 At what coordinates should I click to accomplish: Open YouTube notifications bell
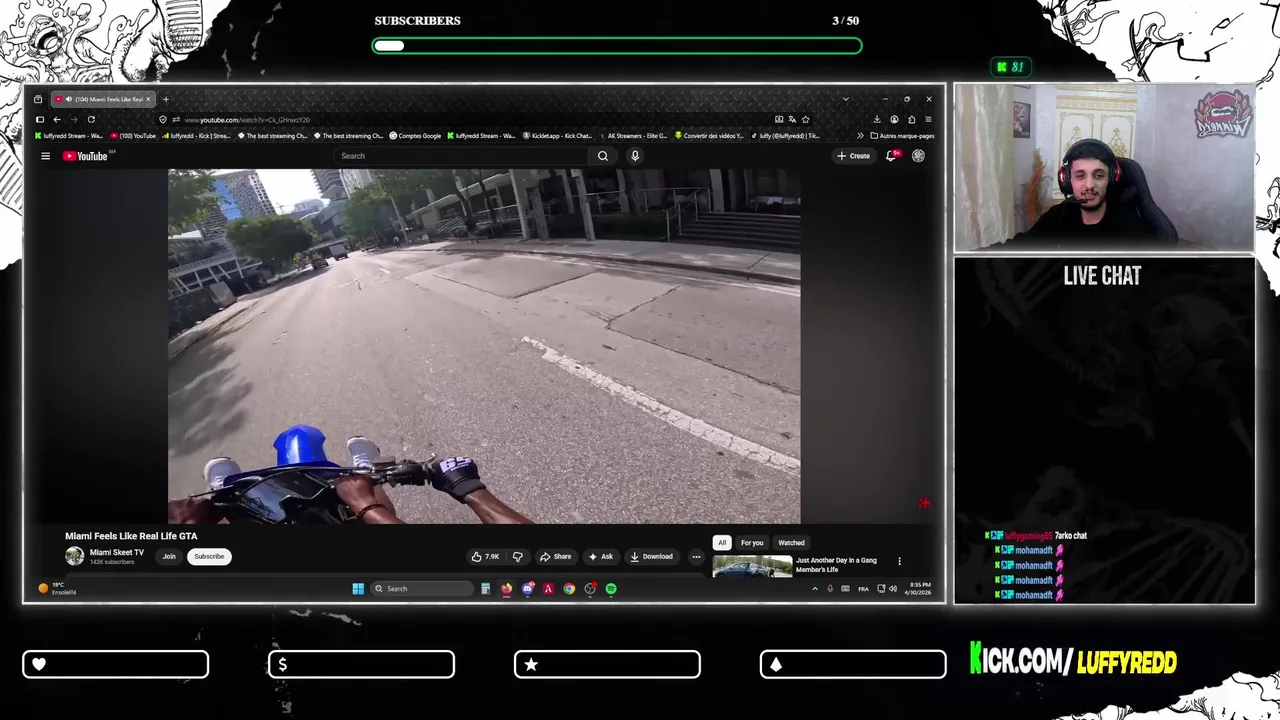tap(892, 156)
